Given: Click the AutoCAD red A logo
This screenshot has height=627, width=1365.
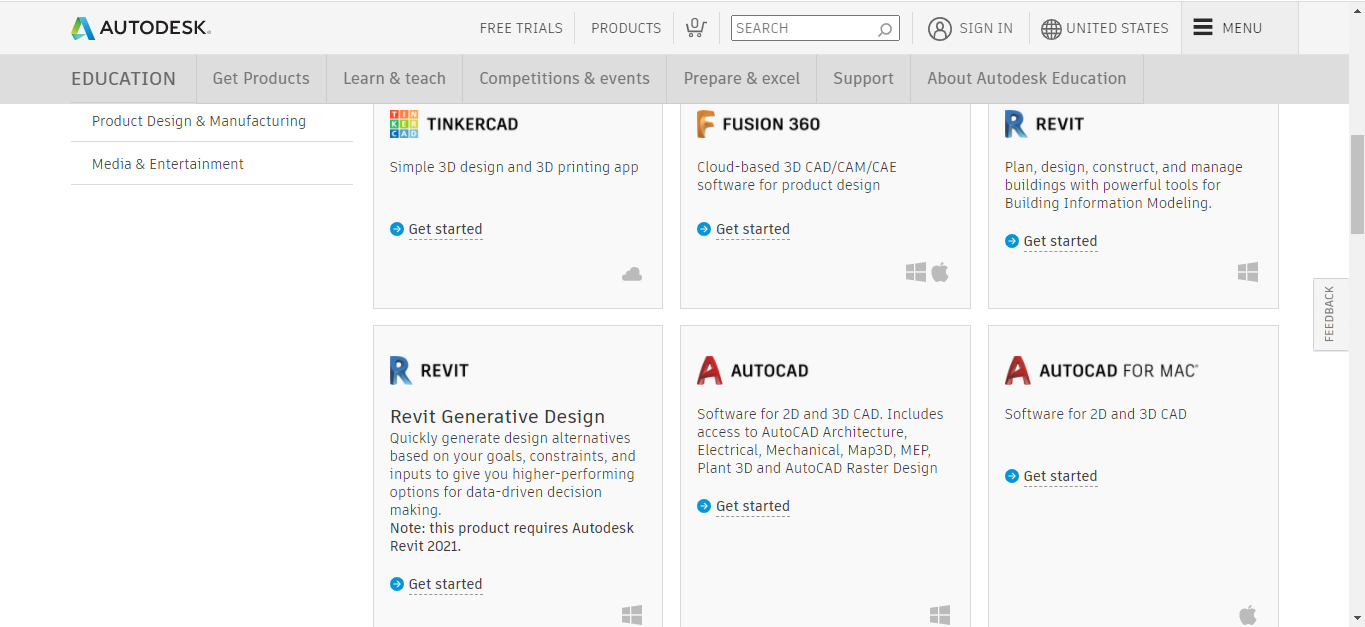Looking at the screenshot, I should click(709, 370).
